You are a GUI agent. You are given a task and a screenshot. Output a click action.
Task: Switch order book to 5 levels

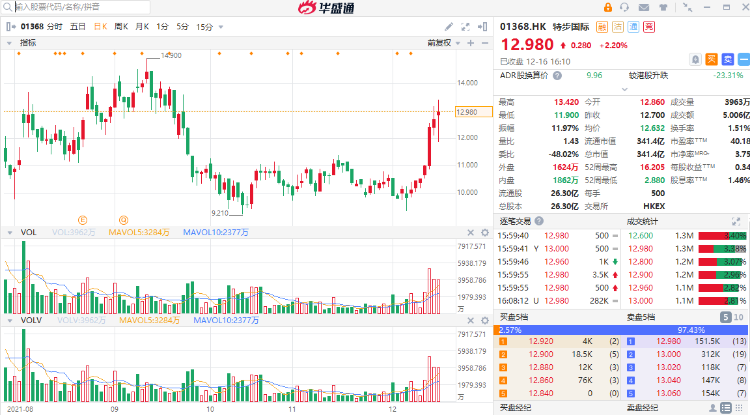coord(726,317)
